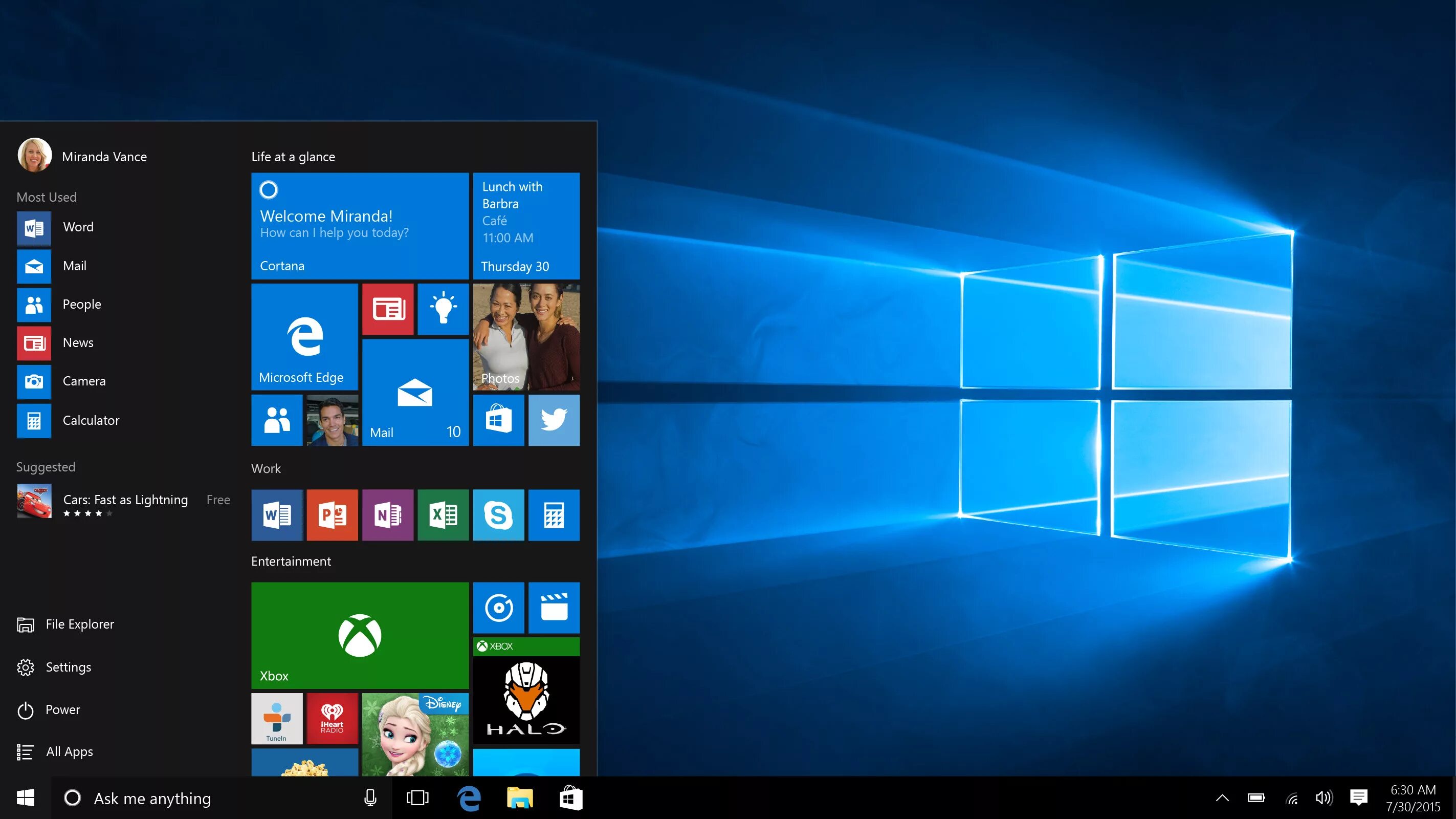The image size is (1456, 819).
Task: Select PowerPoint in Work section
Action: 332,514
